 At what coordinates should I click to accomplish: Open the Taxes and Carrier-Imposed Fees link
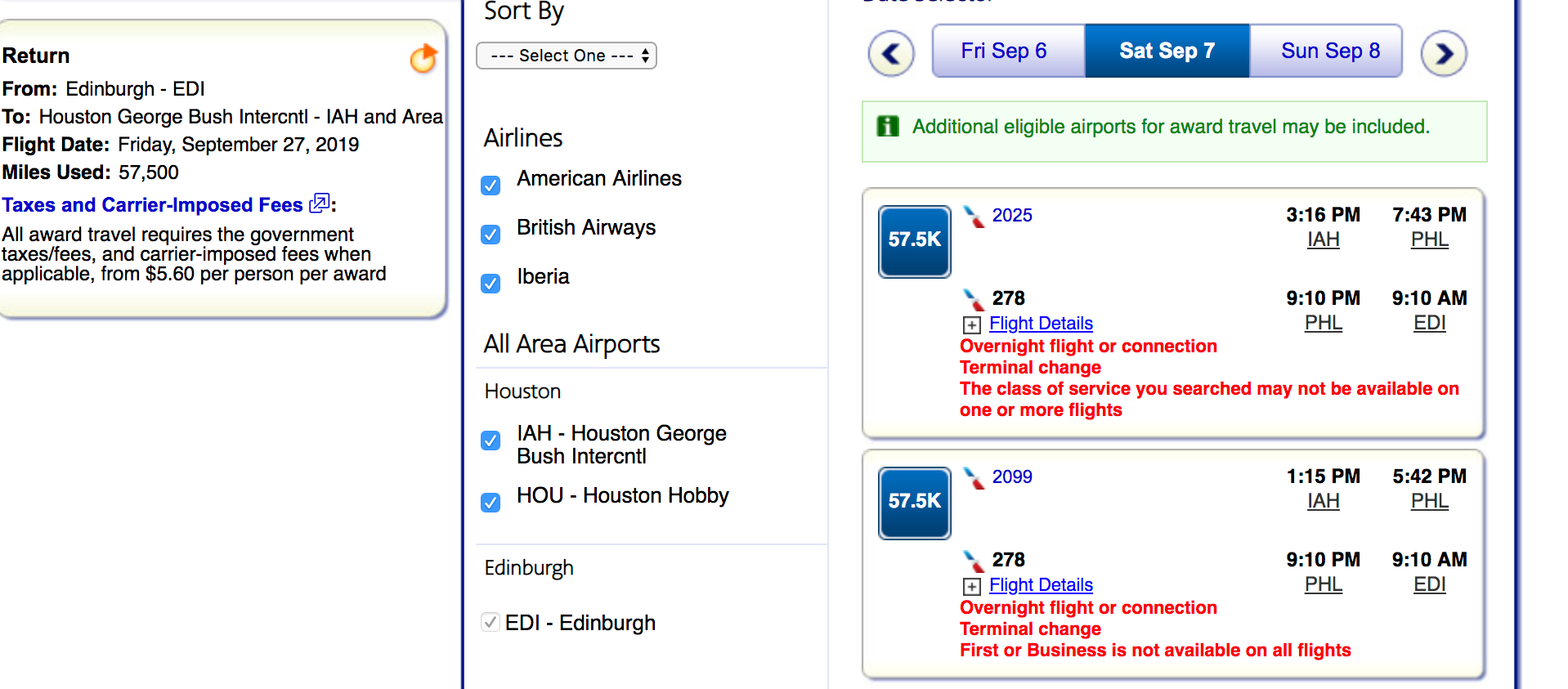(x=152, y=205)
